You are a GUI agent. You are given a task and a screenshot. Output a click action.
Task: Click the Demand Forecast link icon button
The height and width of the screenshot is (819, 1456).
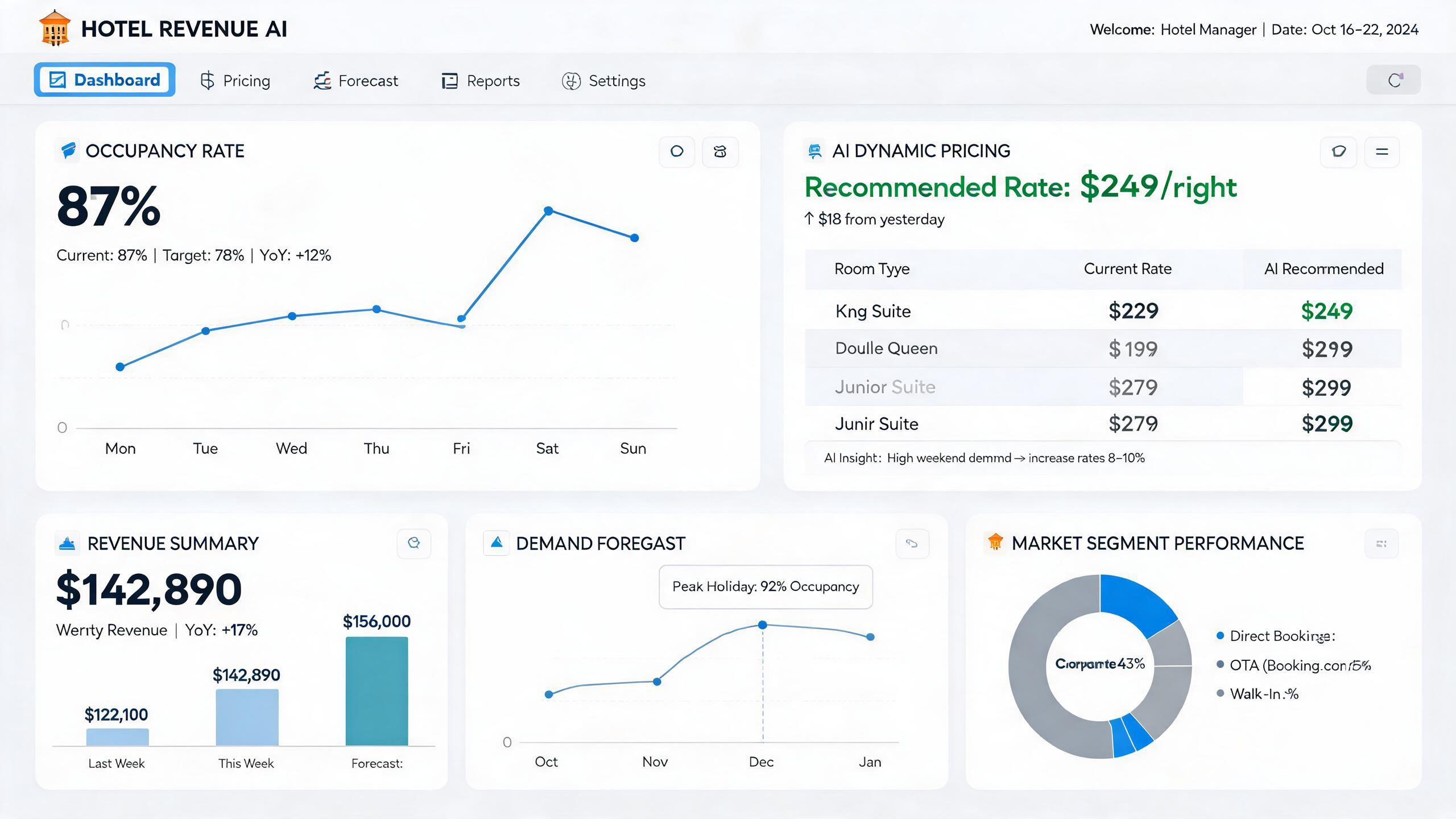point(912,543)
